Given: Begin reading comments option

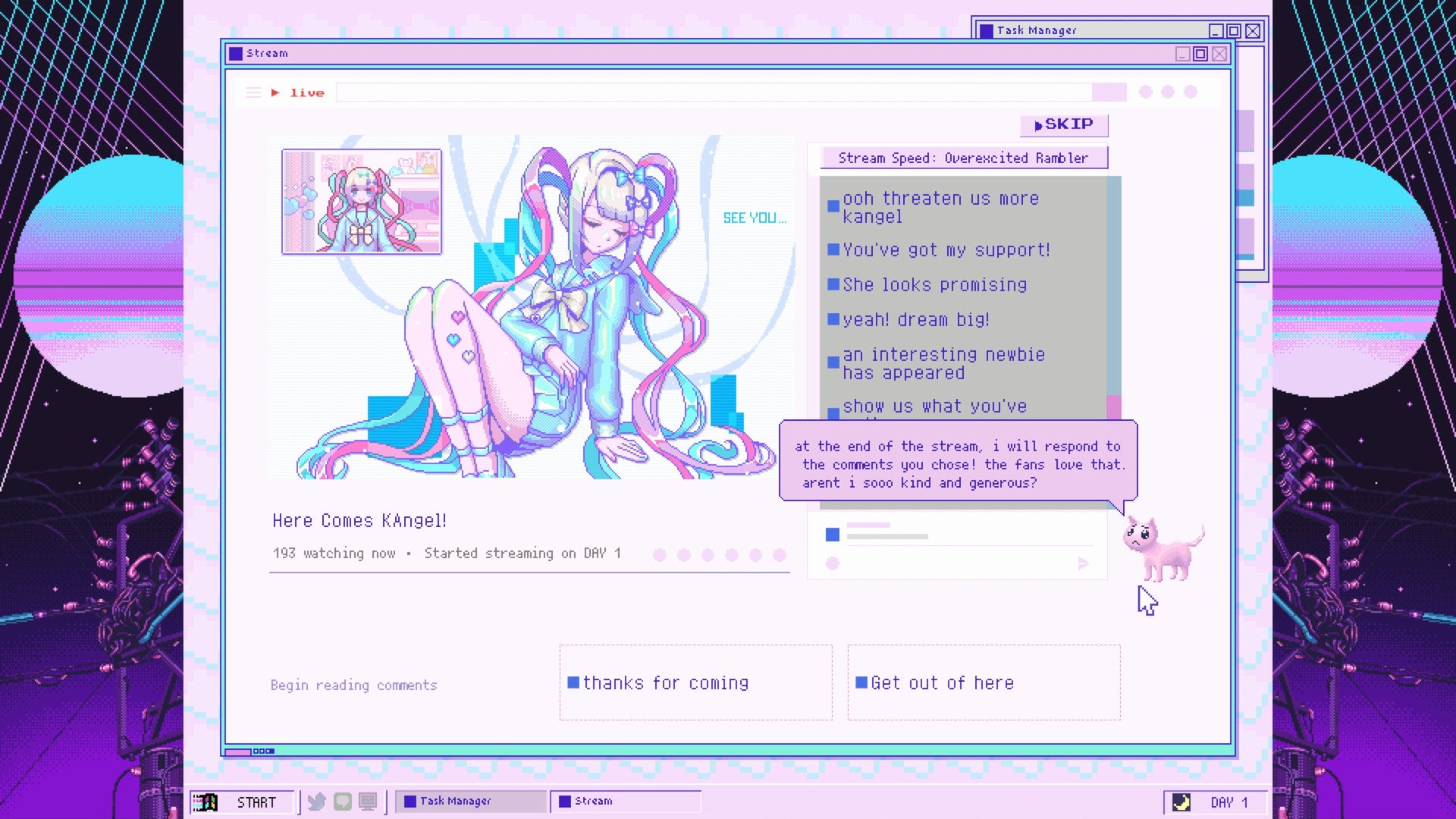Looking at the screenshot, I should [x=353, y=685].
